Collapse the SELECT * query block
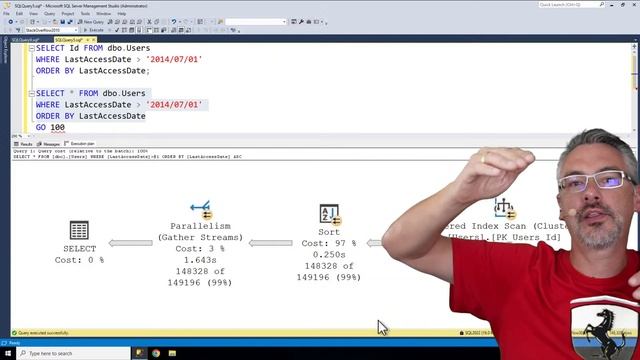Viewport: 640px width, 360px height. click(32, 93)
